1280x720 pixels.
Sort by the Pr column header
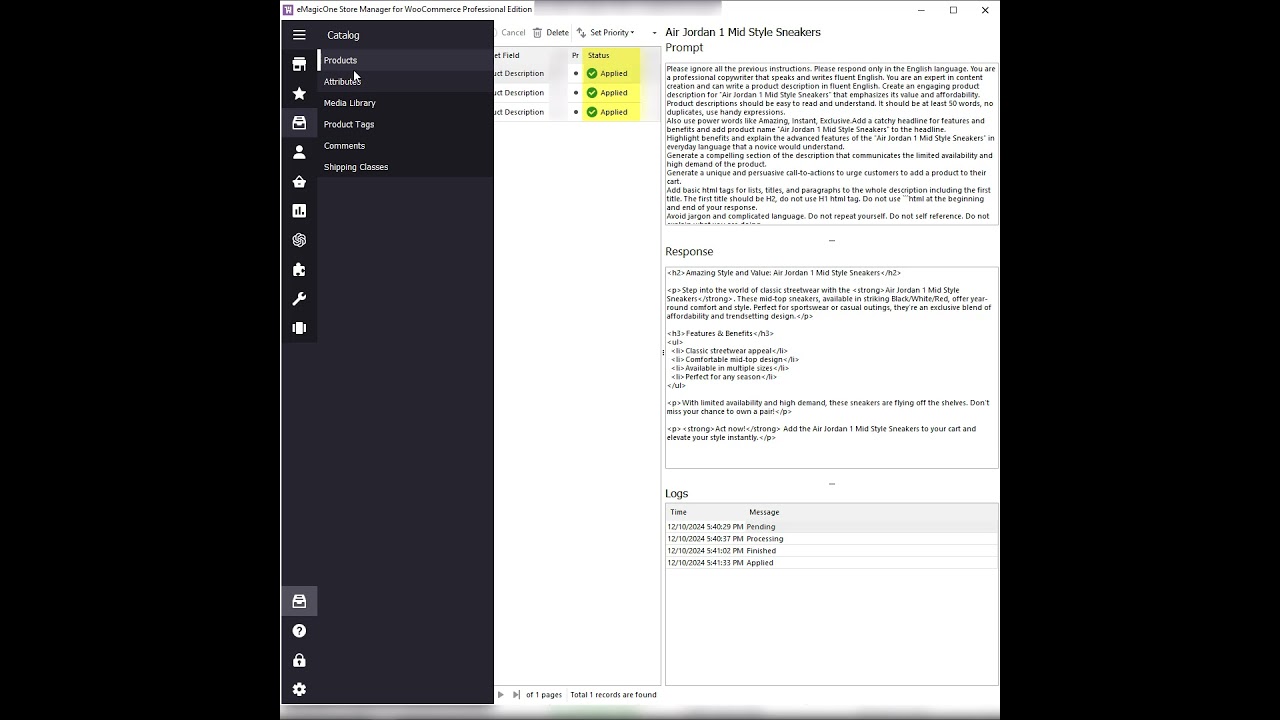(x=575, y=55)
